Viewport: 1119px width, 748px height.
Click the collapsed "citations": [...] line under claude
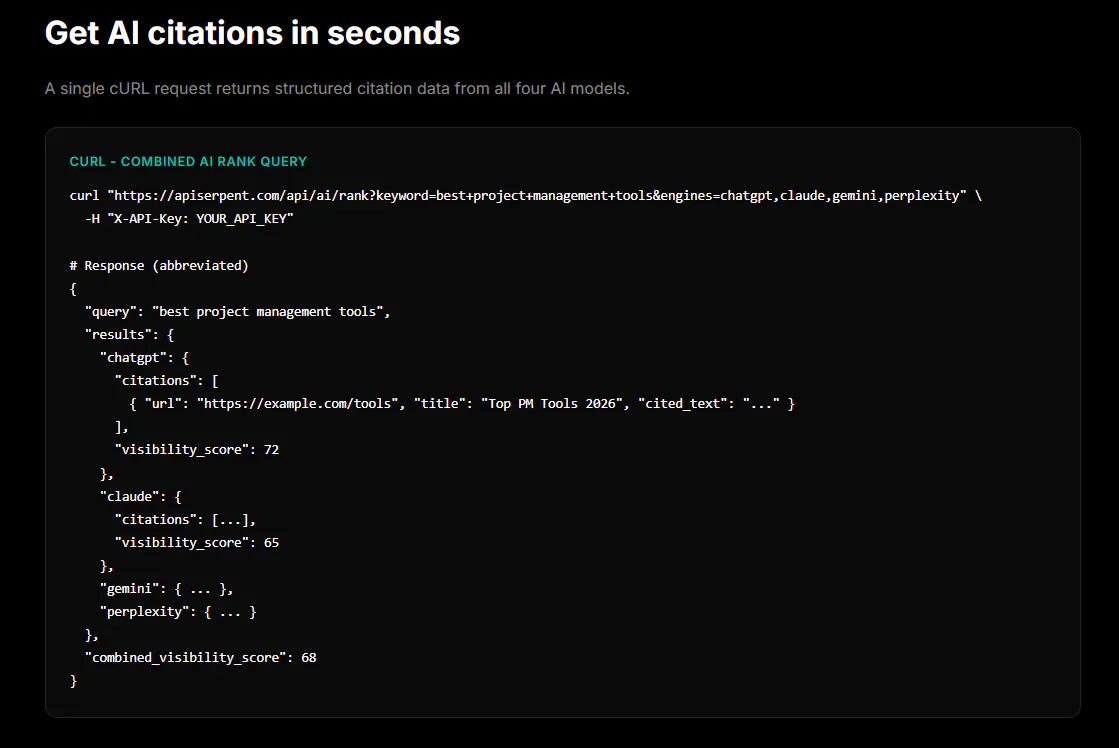[x=185, y=520]
